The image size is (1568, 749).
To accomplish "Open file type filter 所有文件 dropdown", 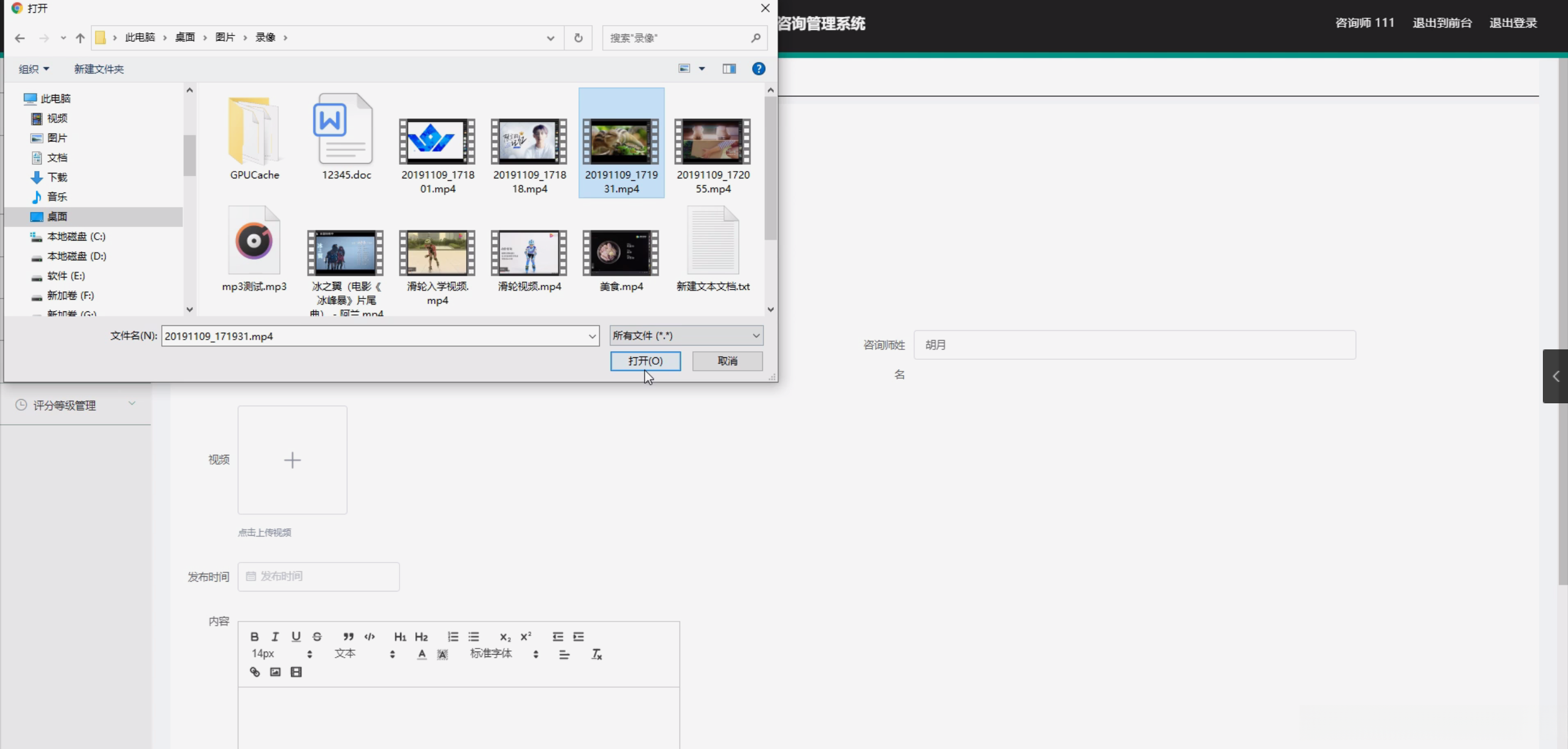I will (x=686, y=335).
